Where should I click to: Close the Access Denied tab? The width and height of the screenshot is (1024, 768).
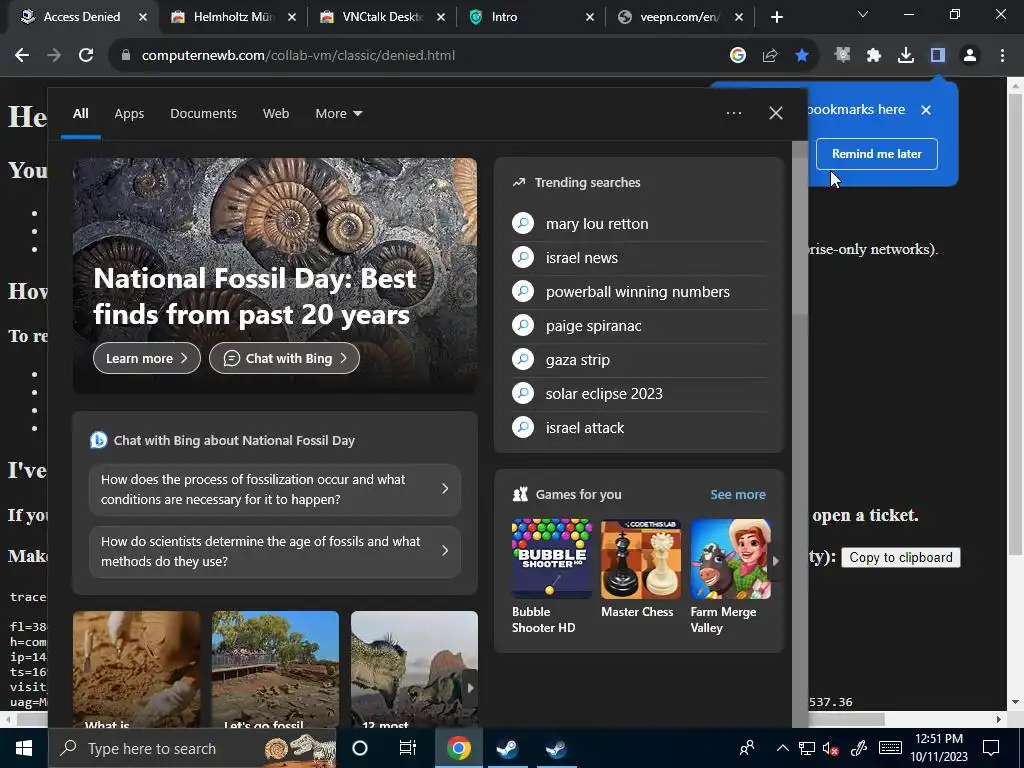(143, 17)
